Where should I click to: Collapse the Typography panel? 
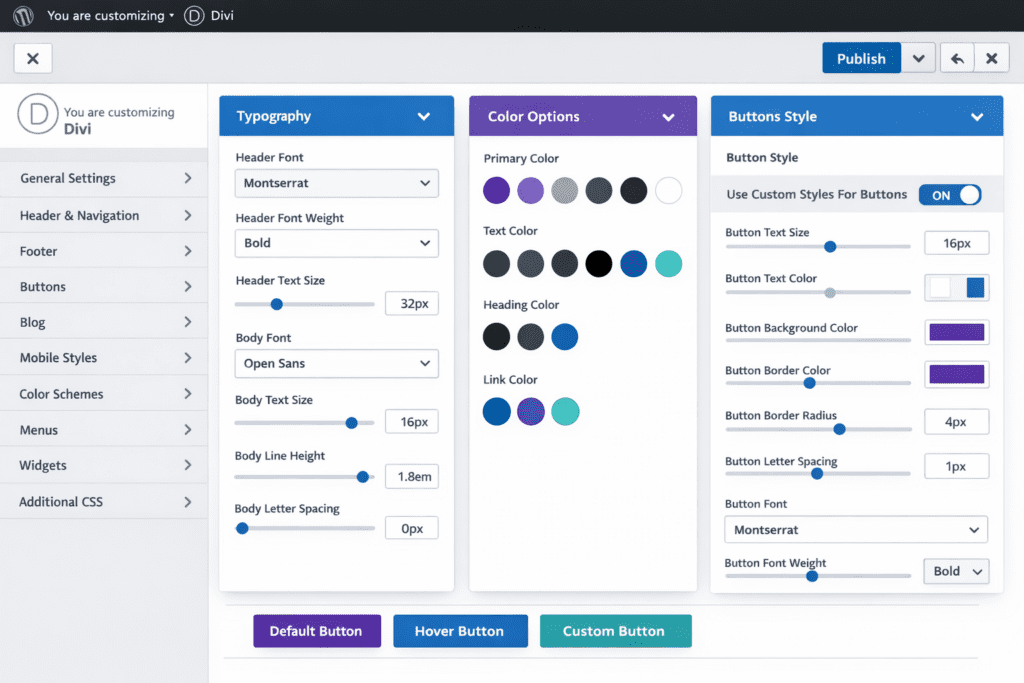pyautogui.click(x=426, y=116)
